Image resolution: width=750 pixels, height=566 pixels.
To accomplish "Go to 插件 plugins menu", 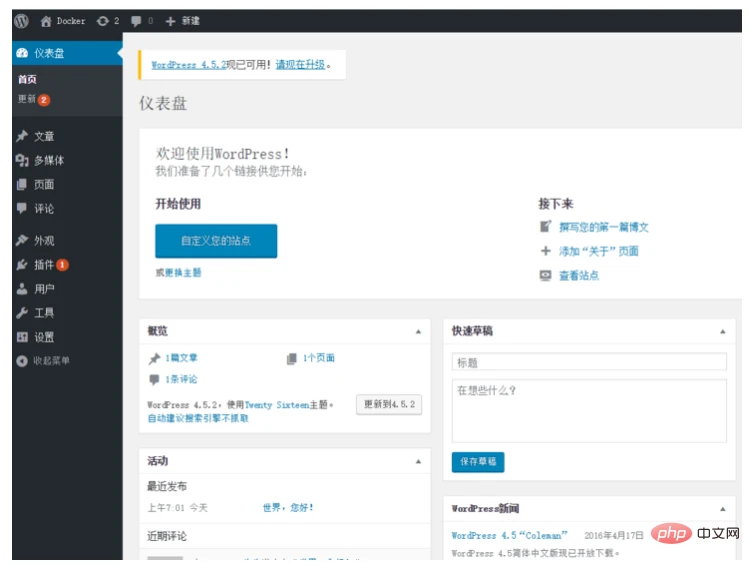I will [x=43, y=265].
